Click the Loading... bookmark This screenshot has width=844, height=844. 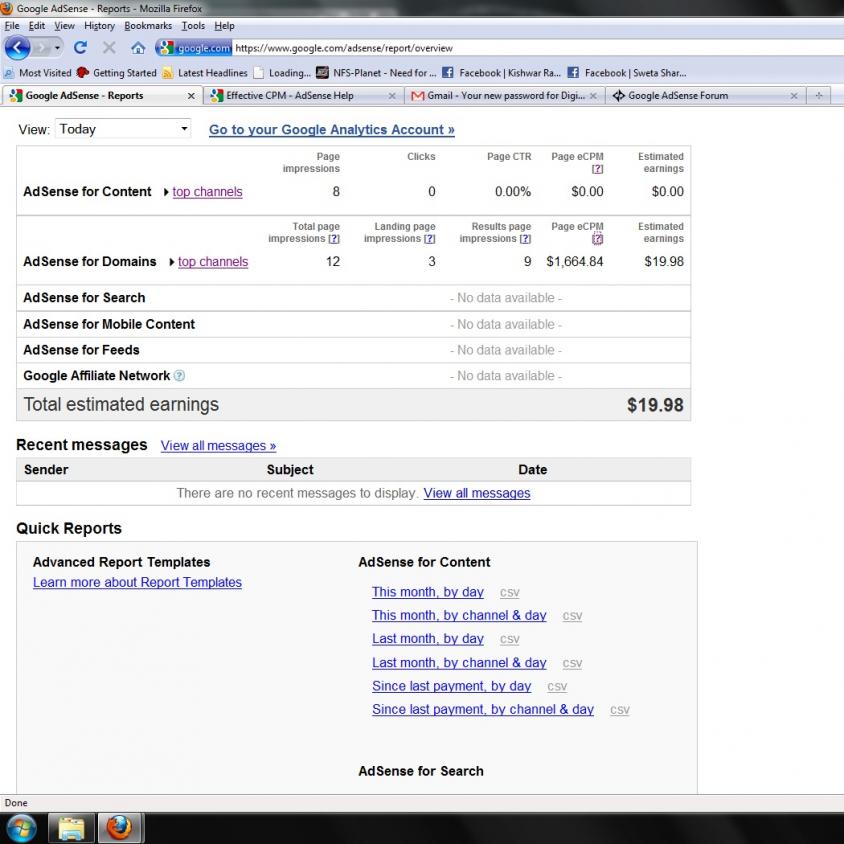283,73
